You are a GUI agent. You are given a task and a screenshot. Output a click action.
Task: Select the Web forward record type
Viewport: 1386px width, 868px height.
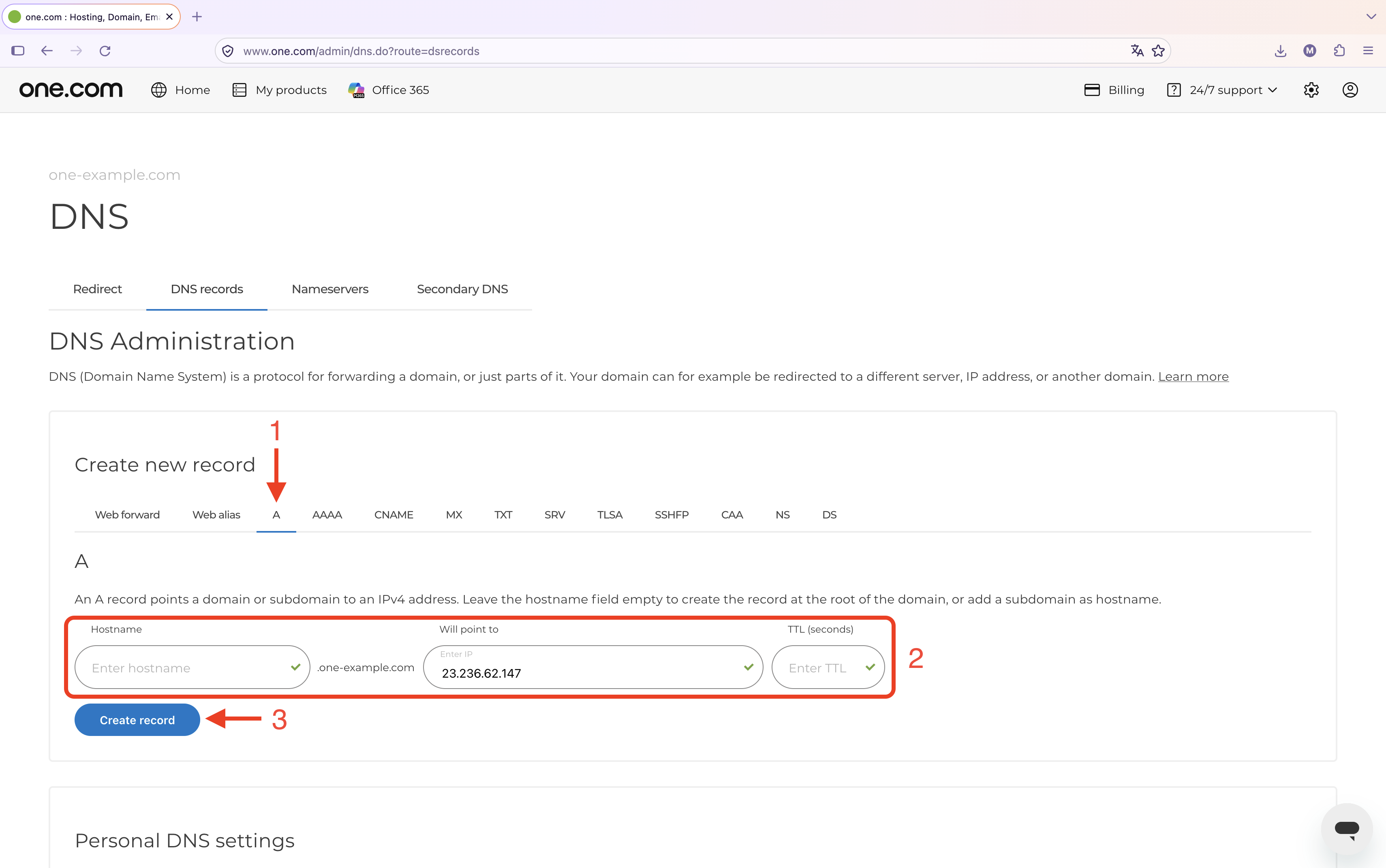point(128,514)
